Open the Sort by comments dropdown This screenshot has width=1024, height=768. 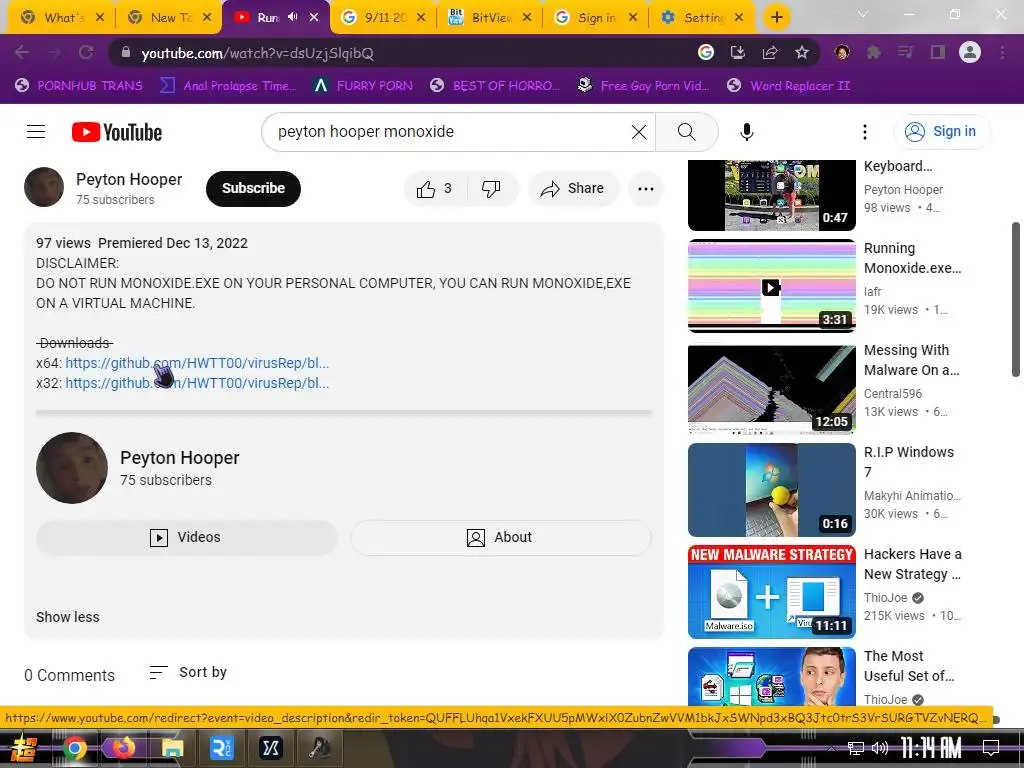click(x=188, y=672)
